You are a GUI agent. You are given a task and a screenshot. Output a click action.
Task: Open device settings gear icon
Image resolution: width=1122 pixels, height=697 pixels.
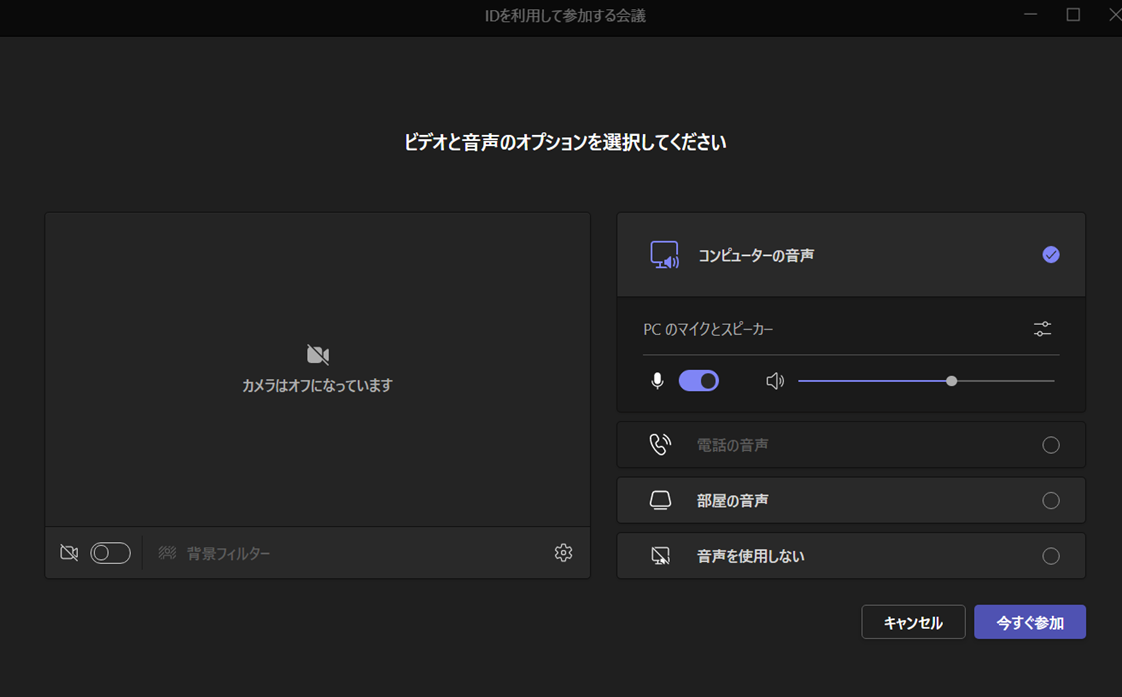click(563, 552)
